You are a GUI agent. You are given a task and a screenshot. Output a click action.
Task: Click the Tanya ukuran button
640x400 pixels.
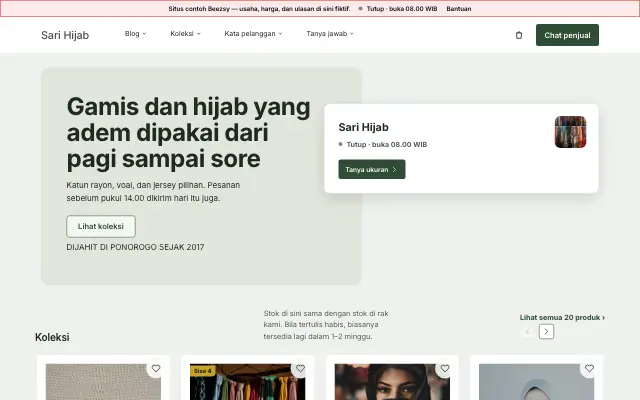point(372,169)
